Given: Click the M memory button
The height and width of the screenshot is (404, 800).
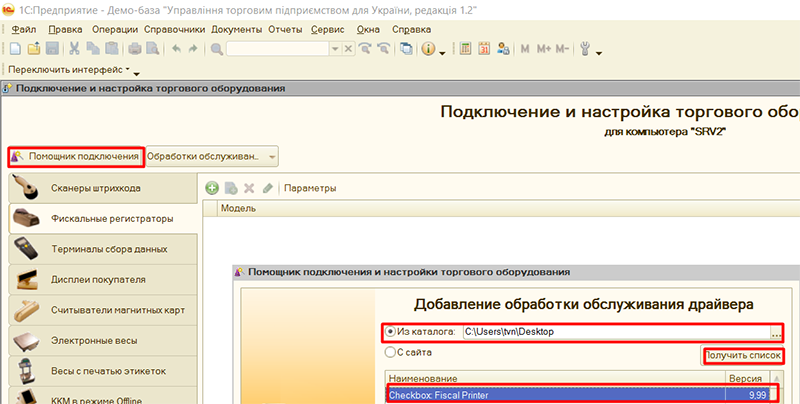Looking at the screenshot, I should (524, 49).
